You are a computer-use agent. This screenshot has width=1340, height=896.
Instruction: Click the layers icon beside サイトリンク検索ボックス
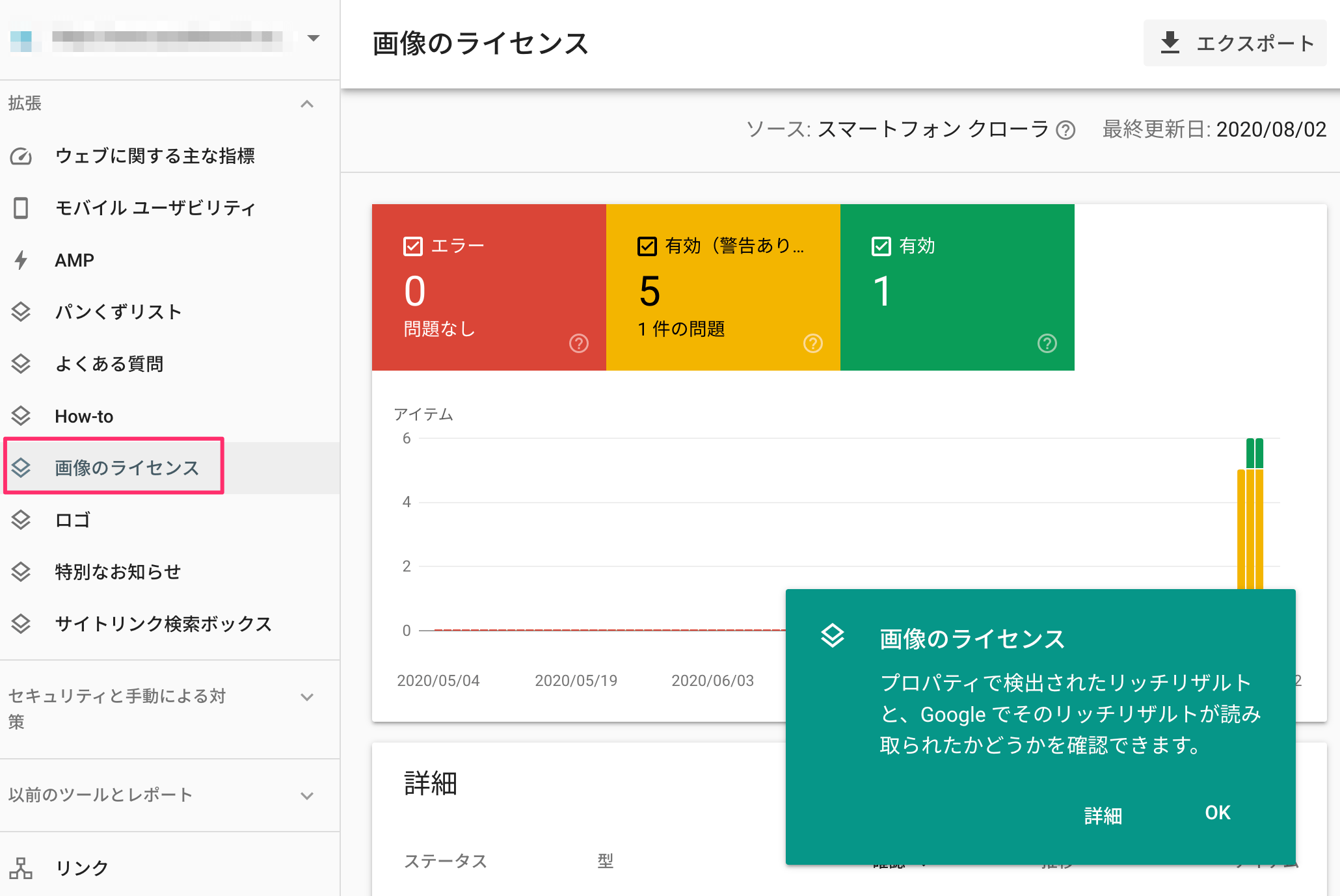[x=21, y=624]
